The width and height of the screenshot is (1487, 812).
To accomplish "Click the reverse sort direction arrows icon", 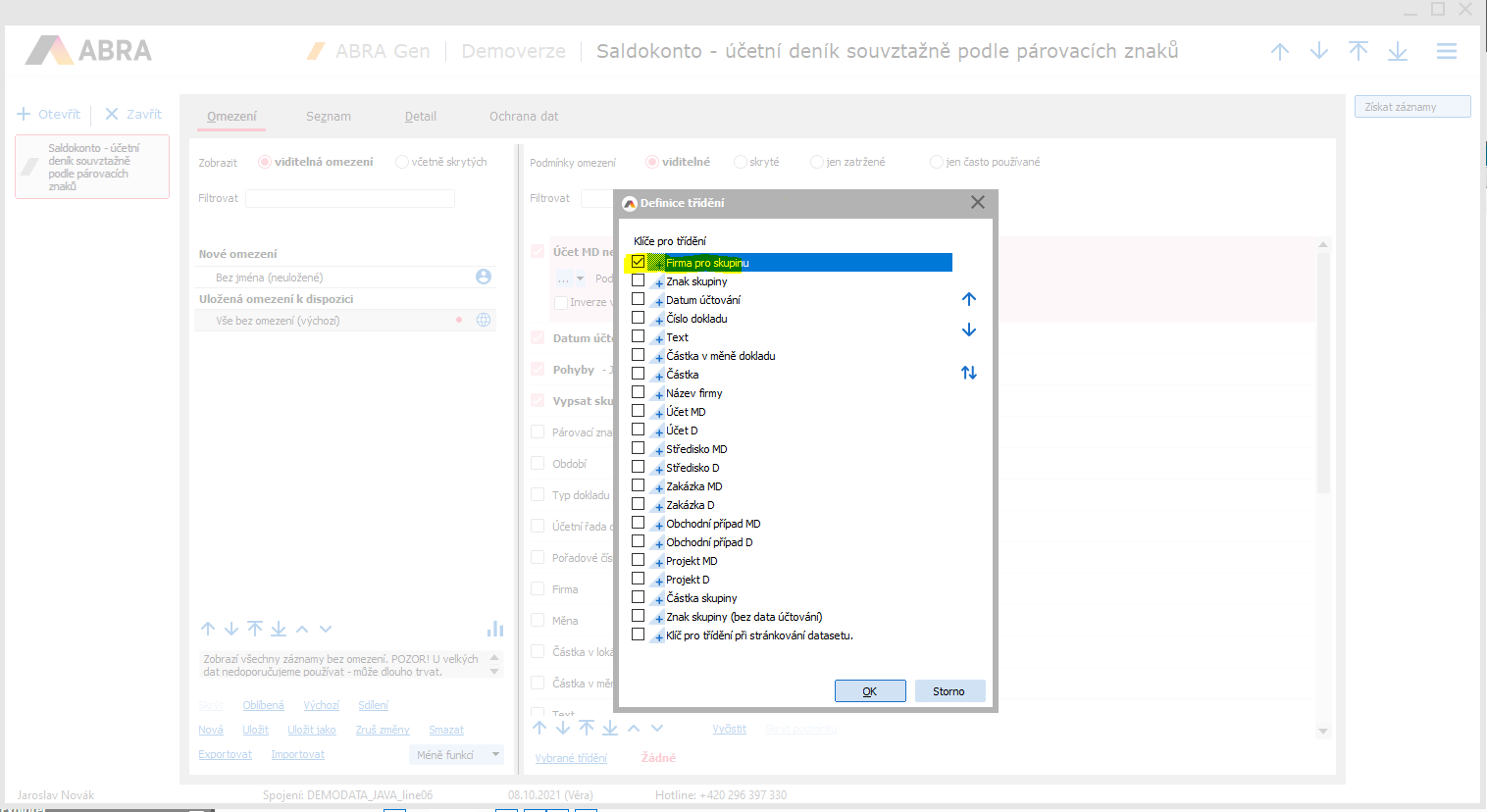I will click(968, 373).
